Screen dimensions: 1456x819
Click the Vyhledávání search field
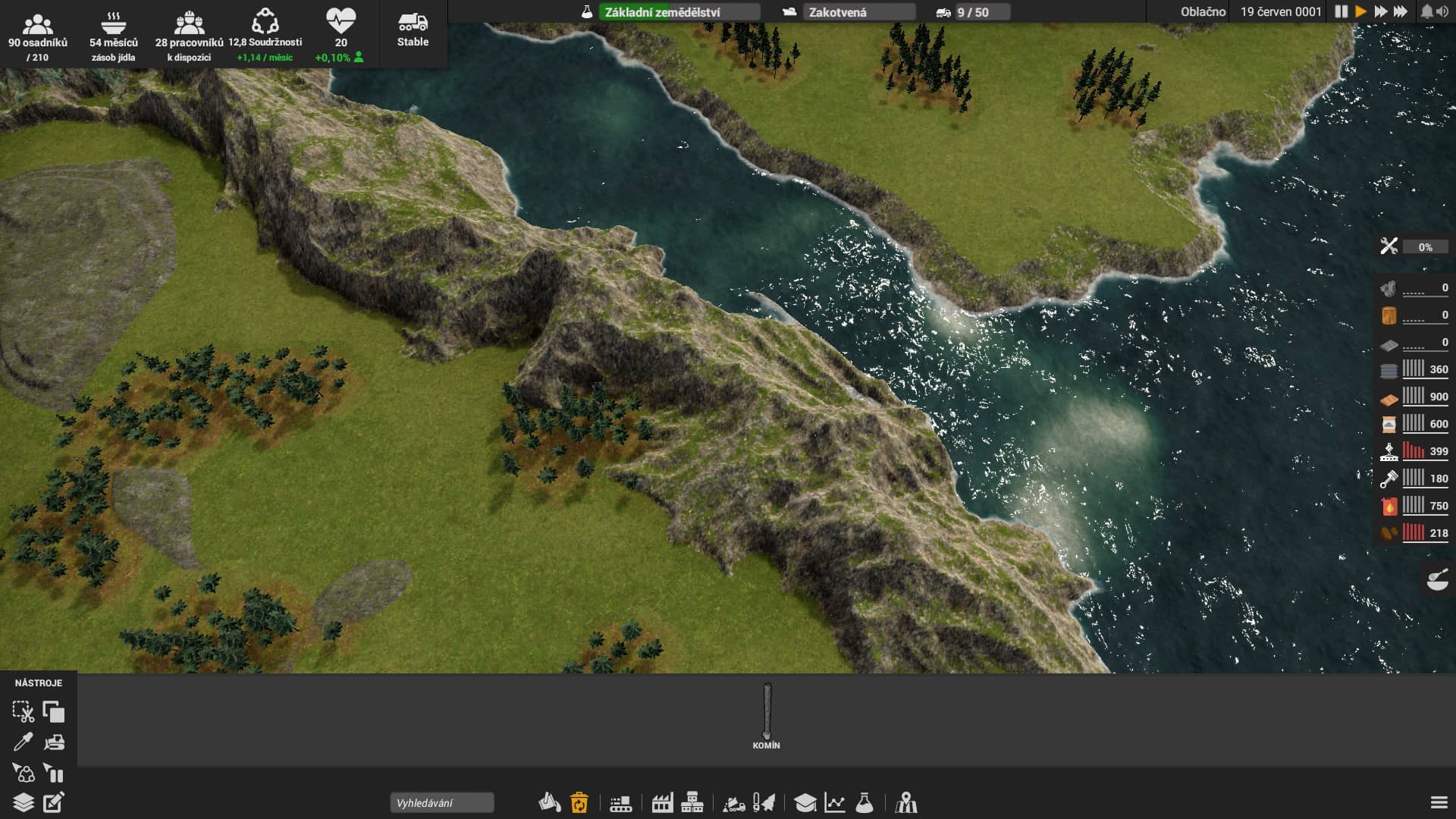point(442,802)
